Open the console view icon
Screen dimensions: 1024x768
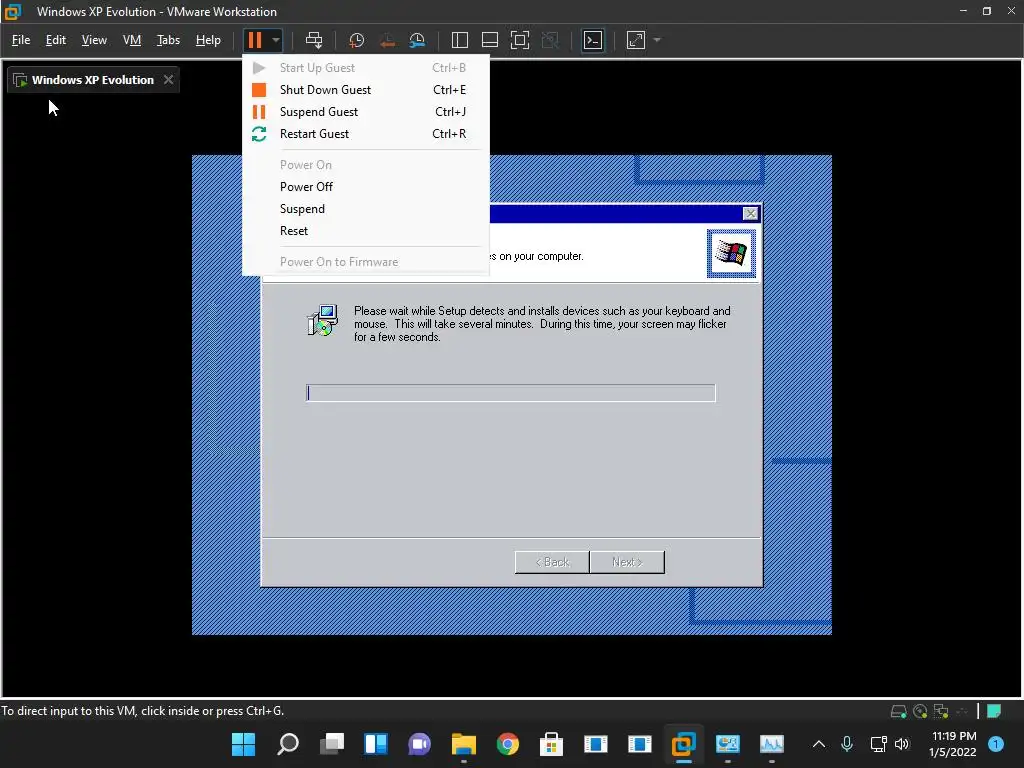click(x=593, y=40)
